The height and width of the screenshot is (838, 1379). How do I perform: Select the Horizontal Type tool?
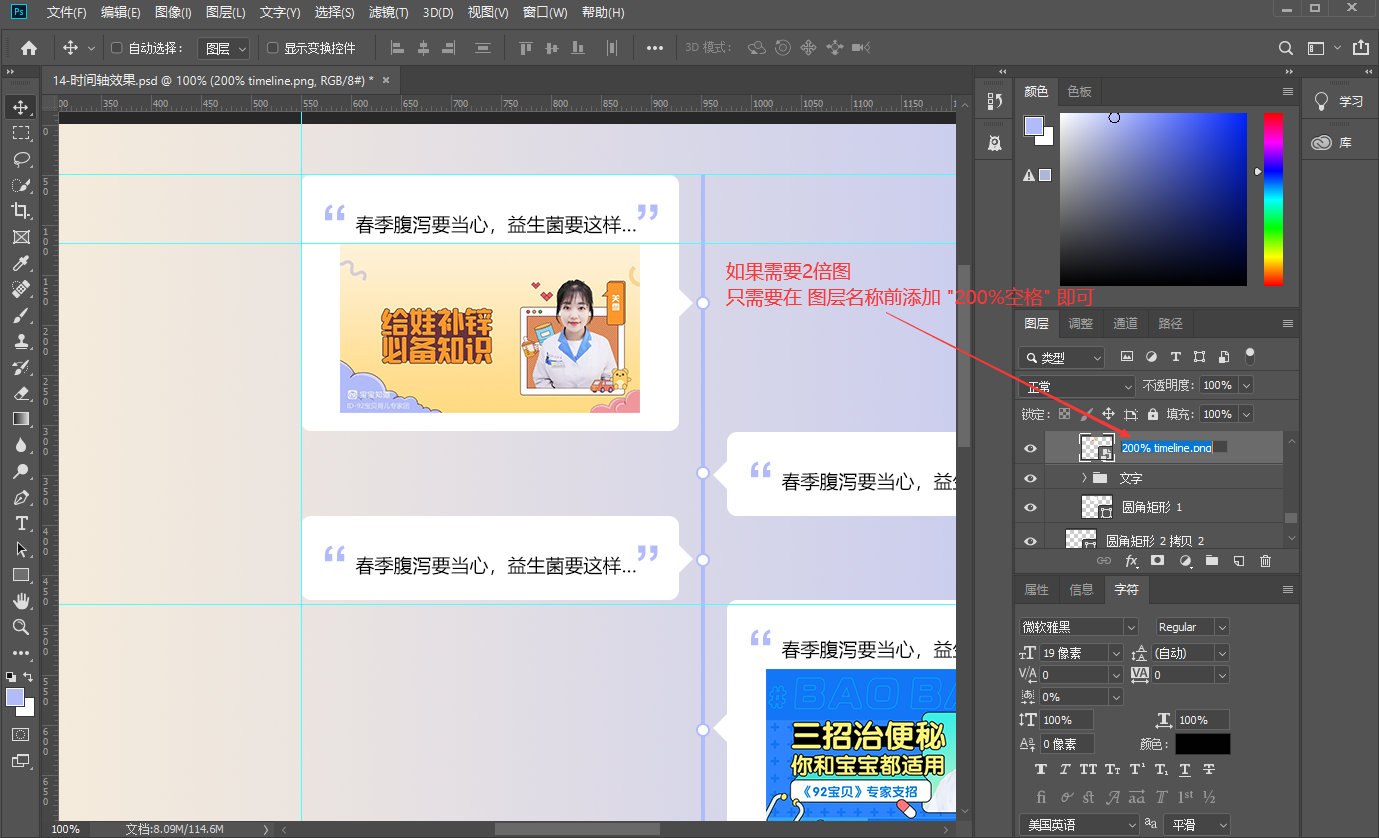(x=20, y=523)
